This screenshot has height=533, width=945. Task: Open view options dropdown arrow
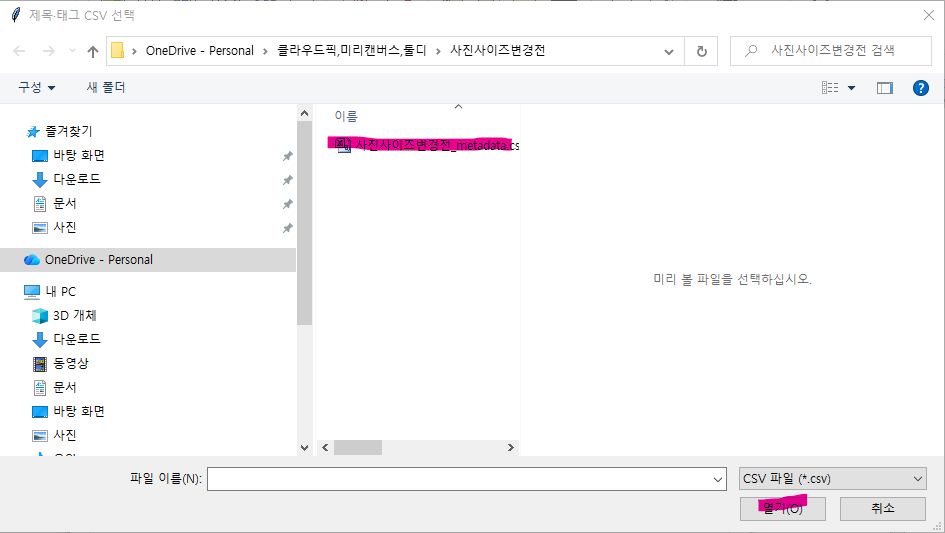click(x=851, y=88)
